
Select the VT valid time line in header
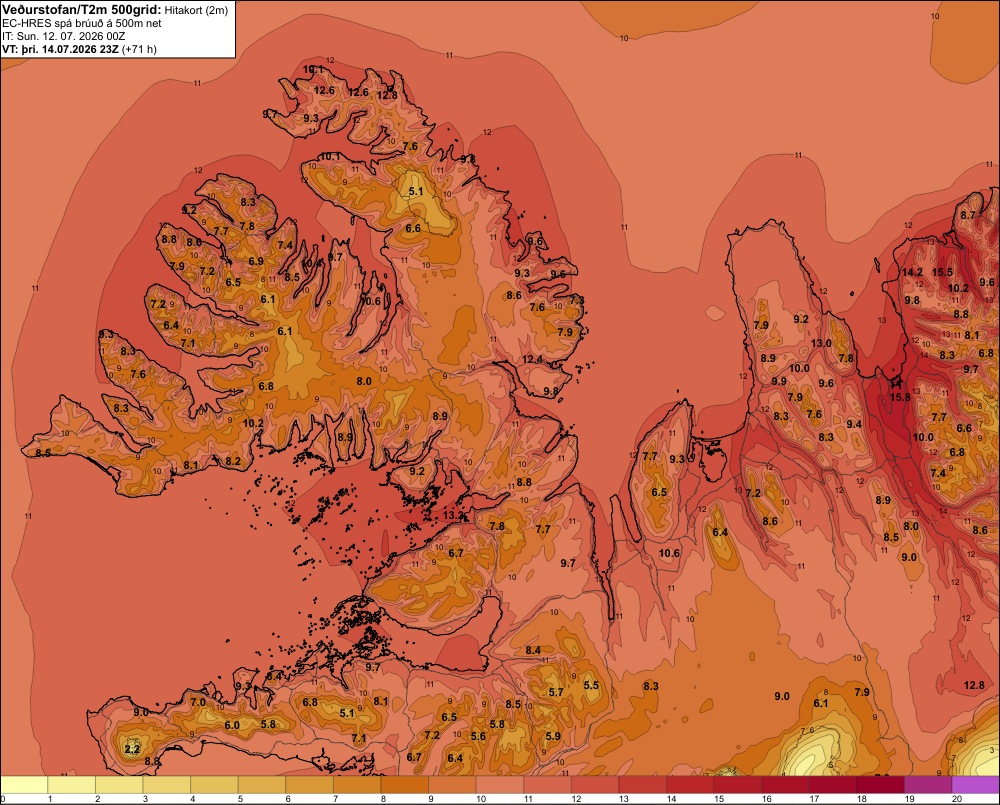click(79, 48)
